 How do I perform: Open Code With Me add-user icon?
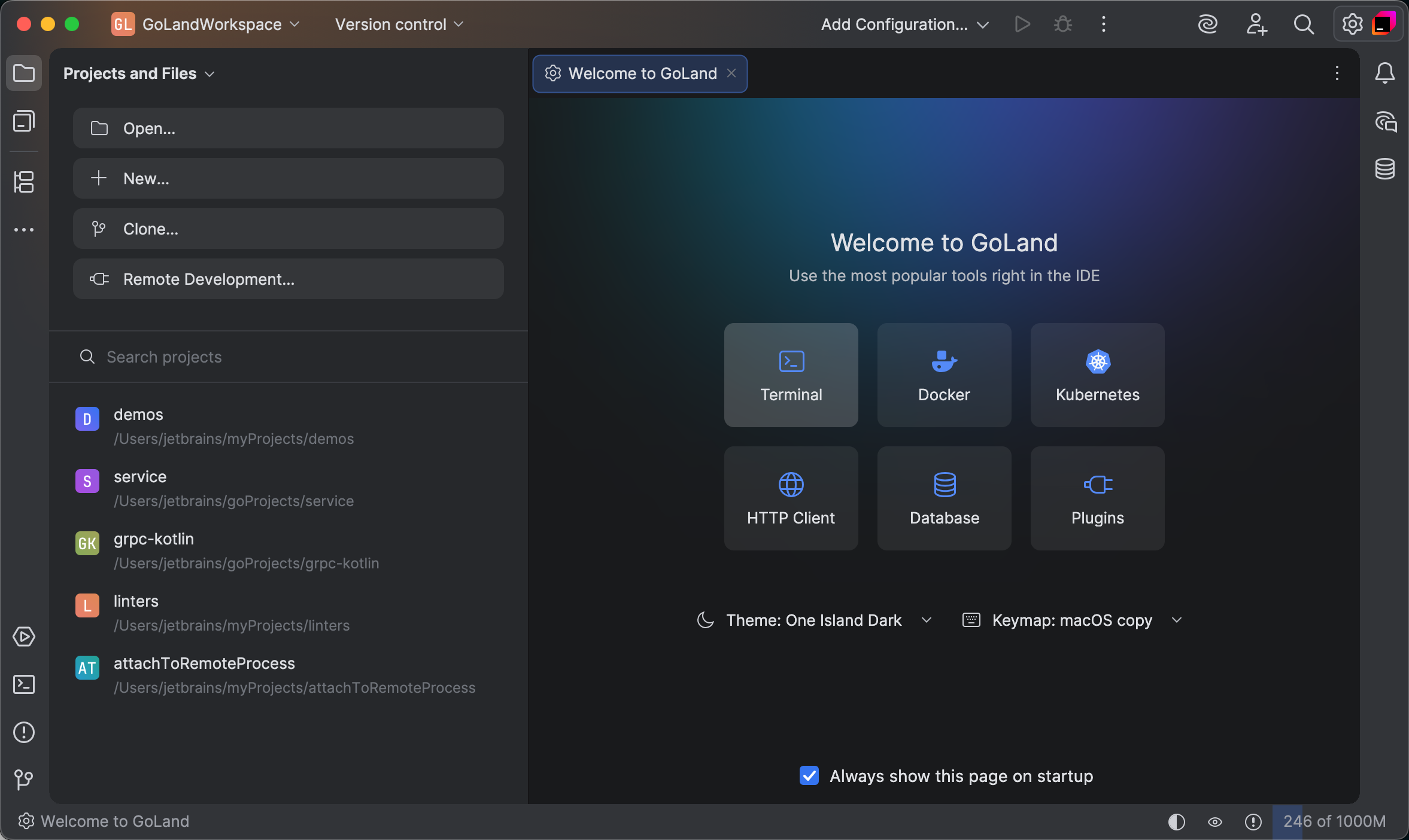tap(1256, 25)
